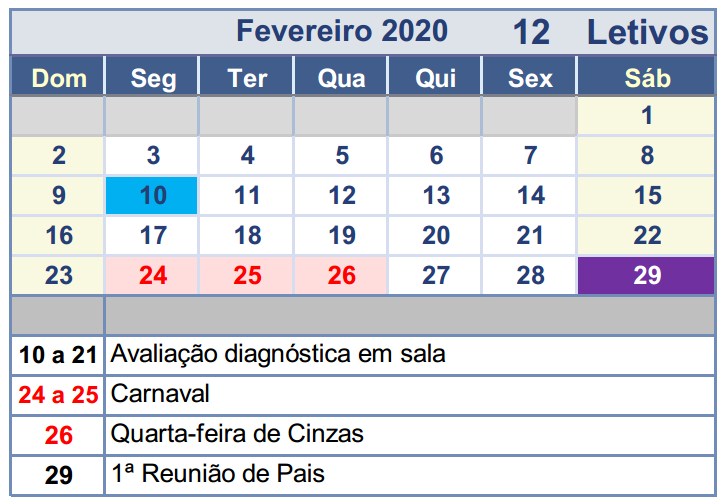Select the Quarta-feira de Cinzas entry

pyautogui.click(x=238, y=434)
